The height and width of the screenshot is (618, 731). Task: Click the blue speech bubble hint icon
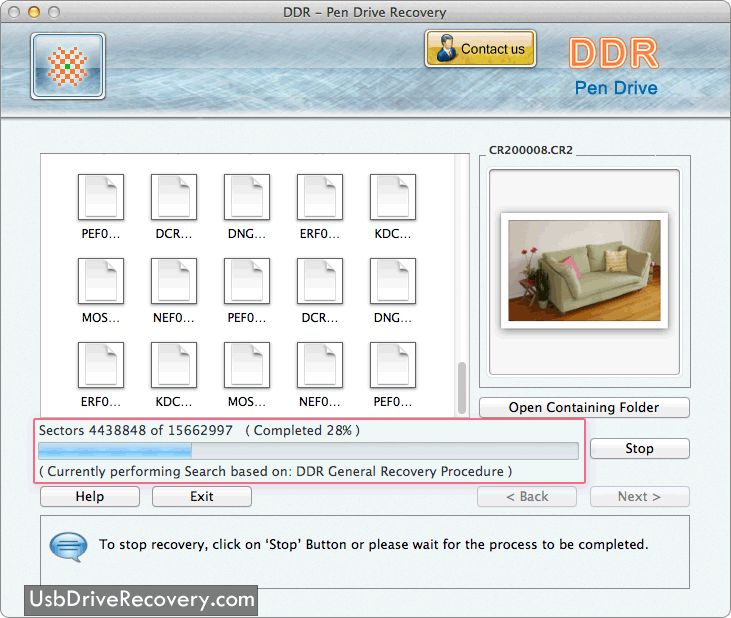[69, 547]
